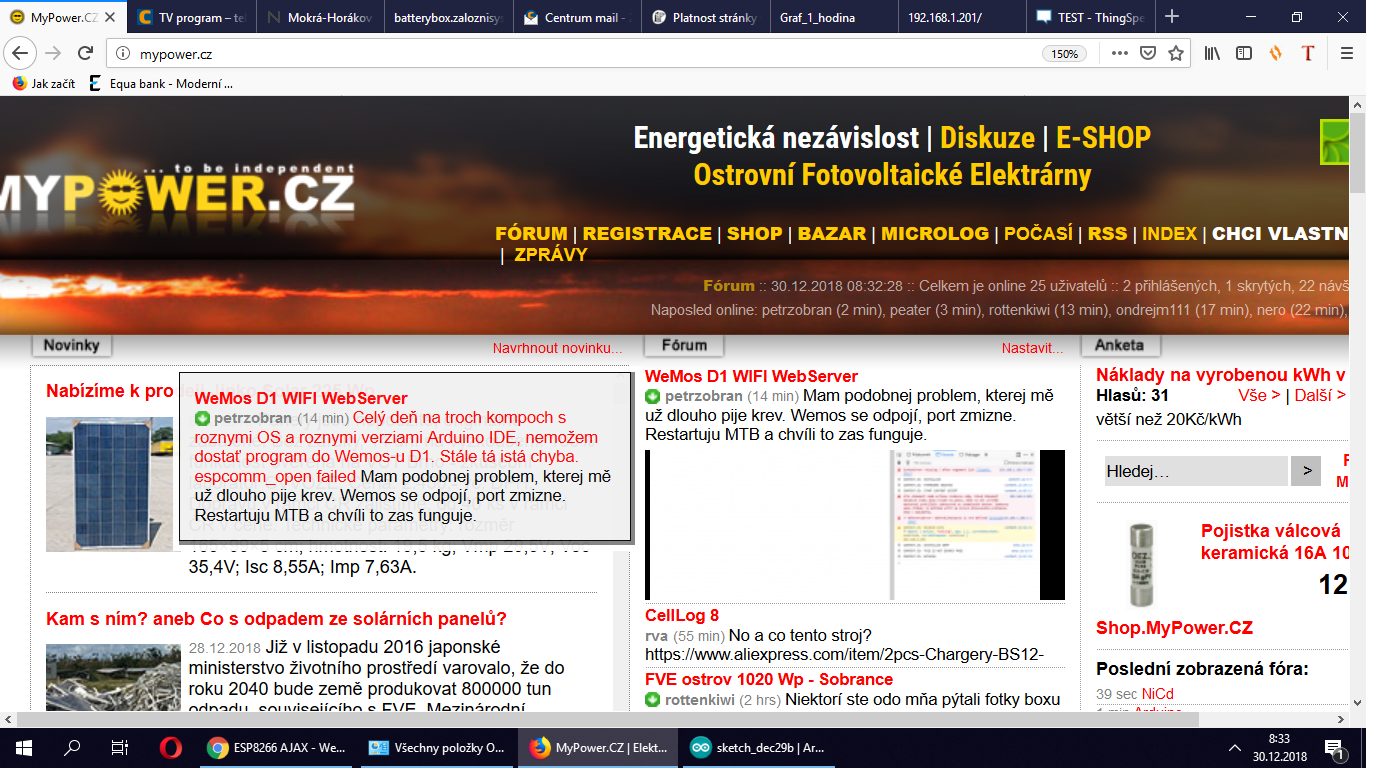Click the Anketa section button
This screenshot has height=768, width=1382.
(1120, 345)
